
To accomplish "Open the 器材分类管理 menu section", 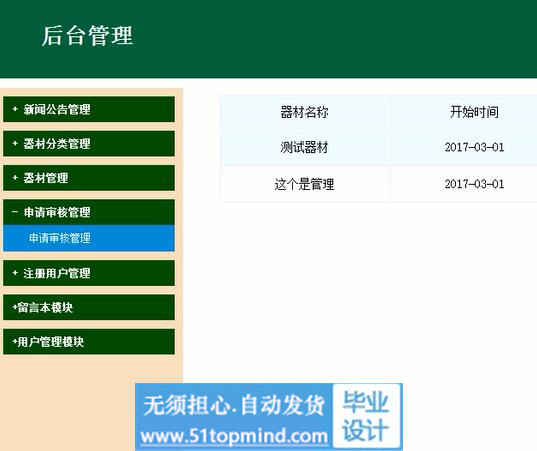I will click(89, 143).
